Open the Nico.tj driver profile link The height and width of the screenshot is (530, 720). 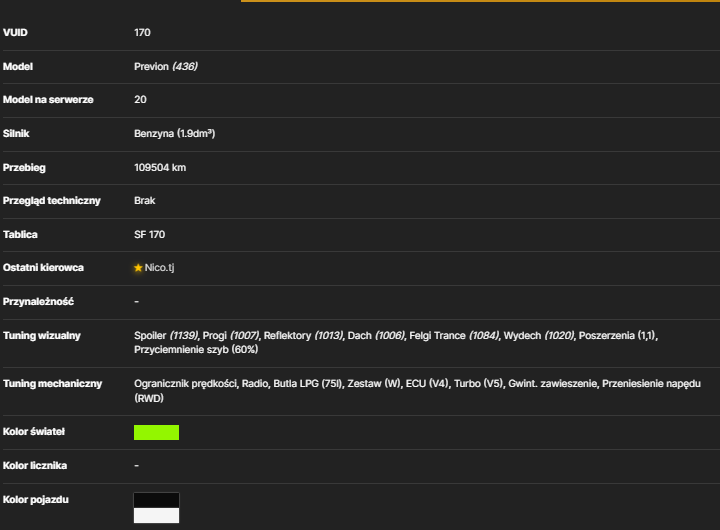(159, 268)
